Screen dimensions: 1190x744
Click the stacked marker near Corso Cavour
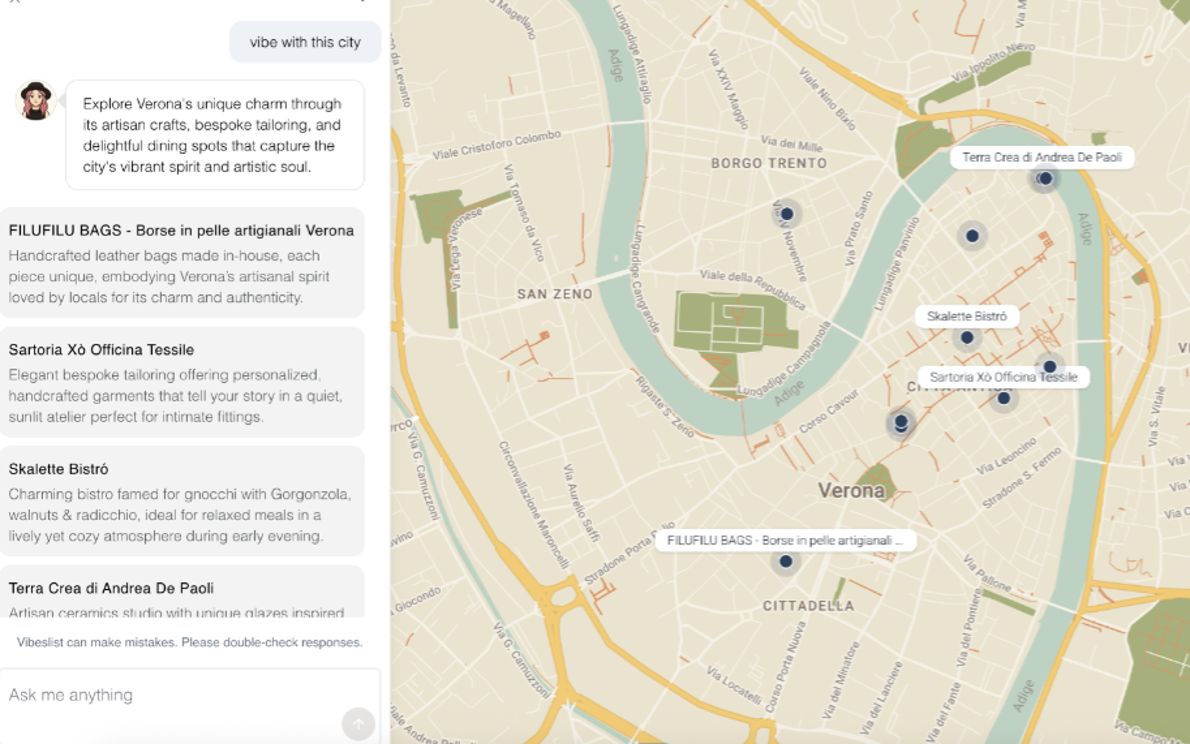(900, 423)
